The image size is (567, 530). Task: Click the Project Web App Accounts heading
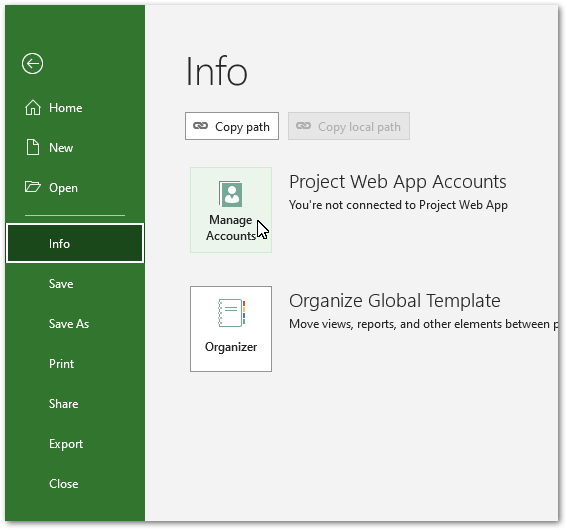coord(398,182)
